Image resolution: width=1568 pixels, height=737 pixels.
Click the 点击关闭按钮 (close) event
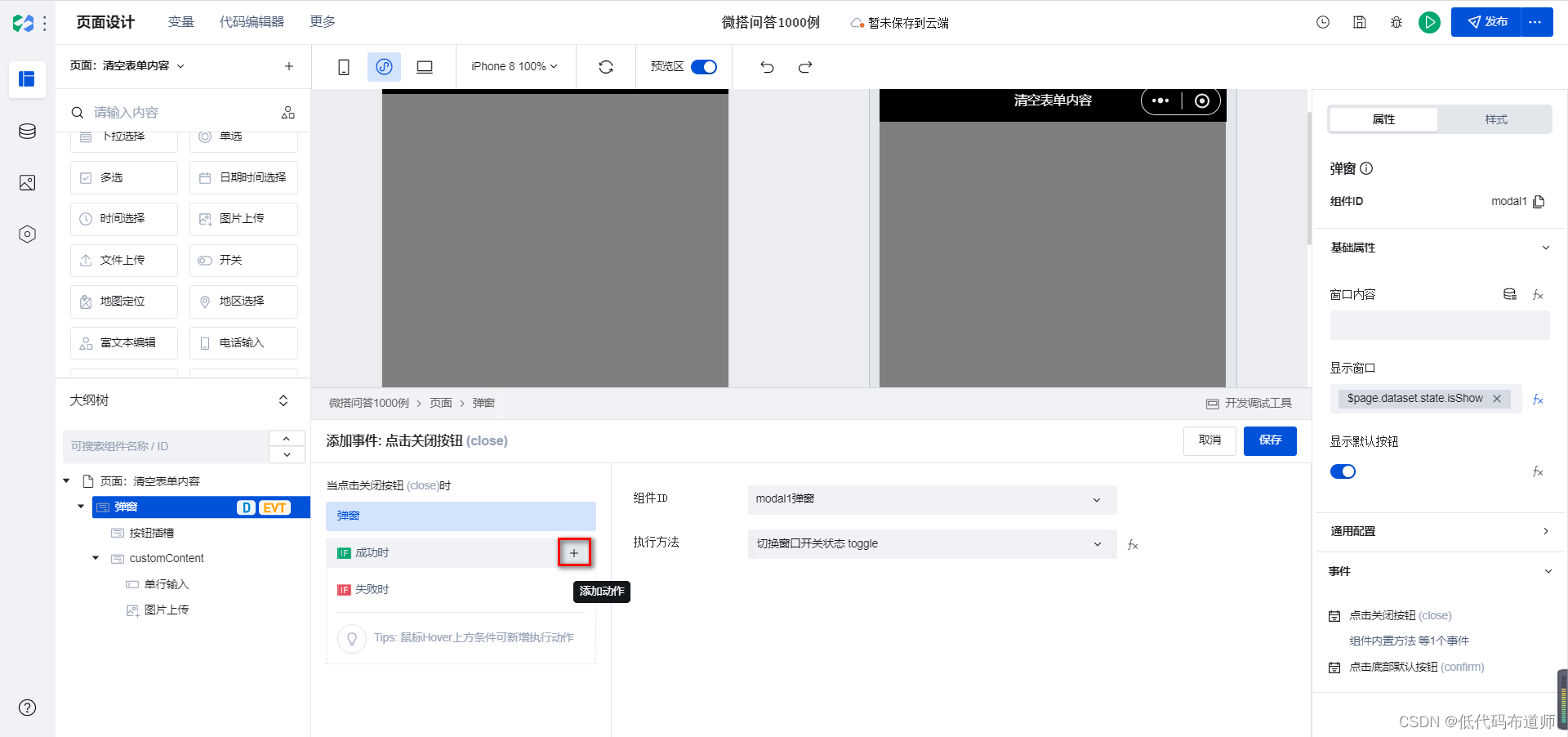[1400, 616]
